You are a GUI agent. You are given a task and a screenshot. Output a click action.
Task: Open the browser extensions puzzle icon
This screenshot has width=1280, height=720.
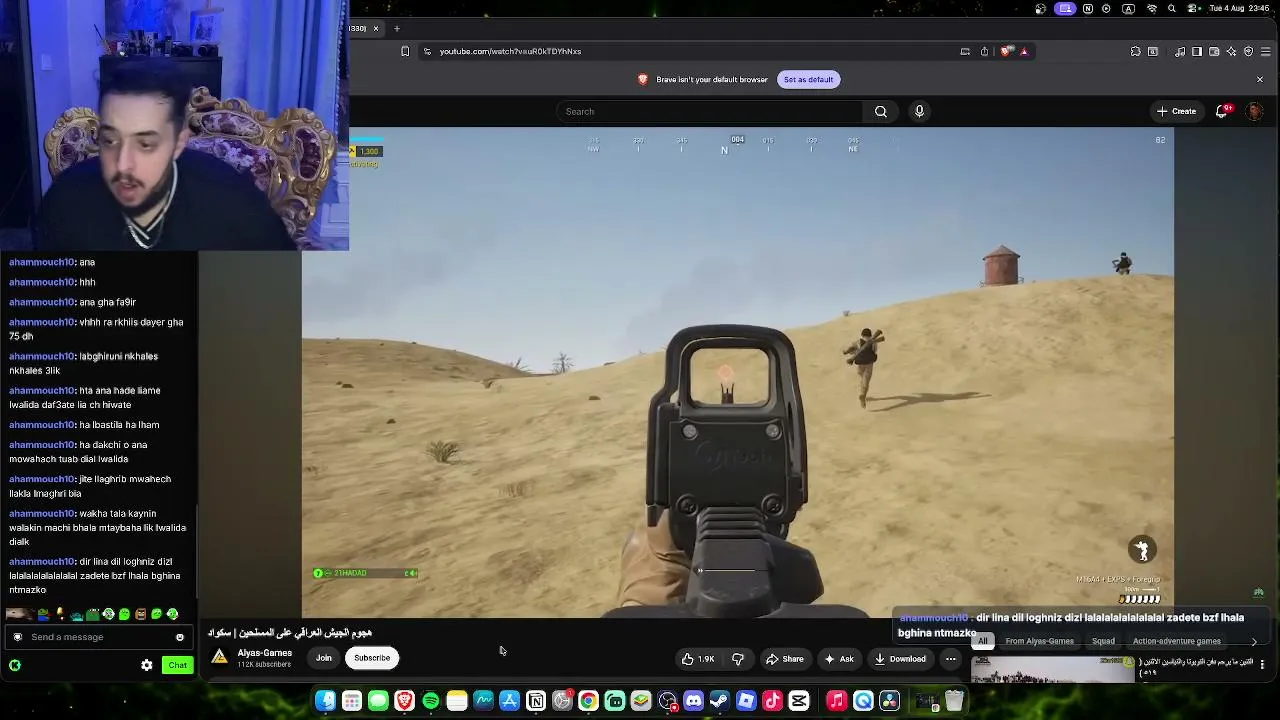pos(1135,51)
